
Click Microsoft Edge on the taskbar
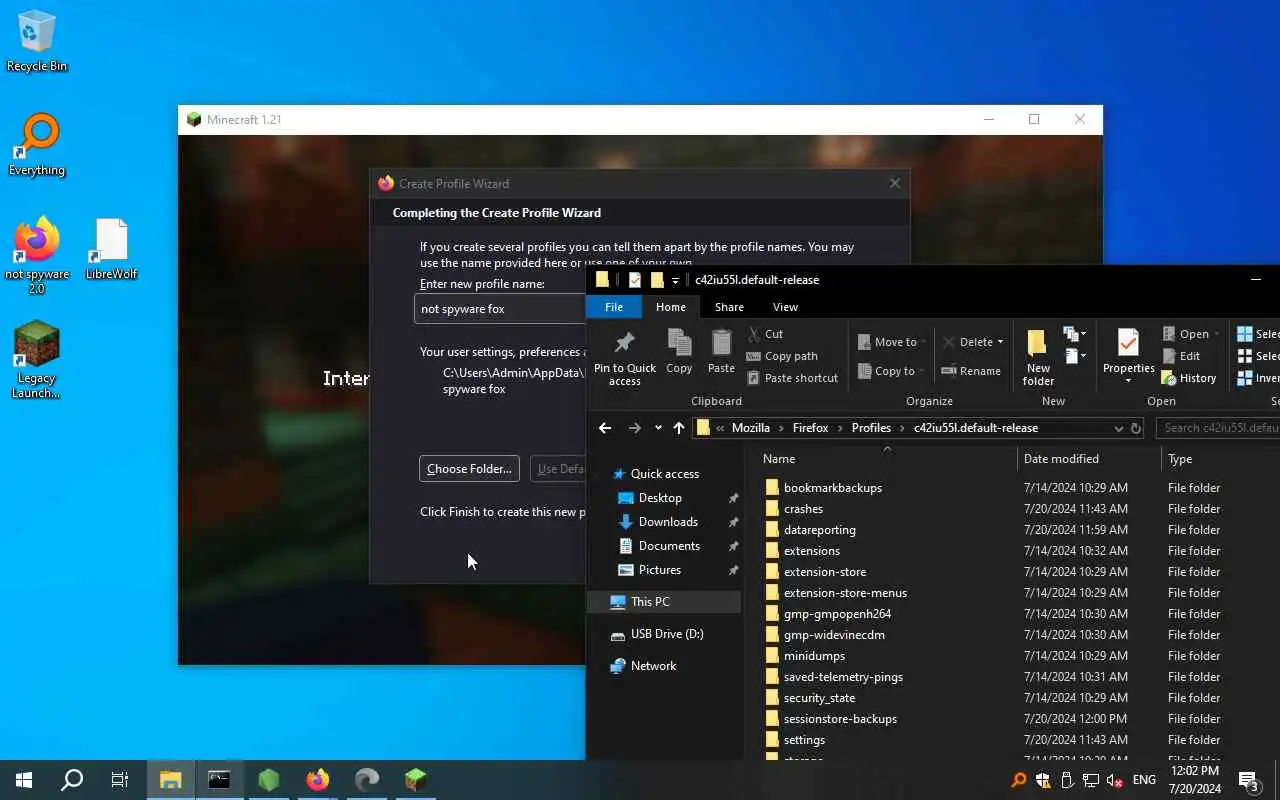[367, 780]
